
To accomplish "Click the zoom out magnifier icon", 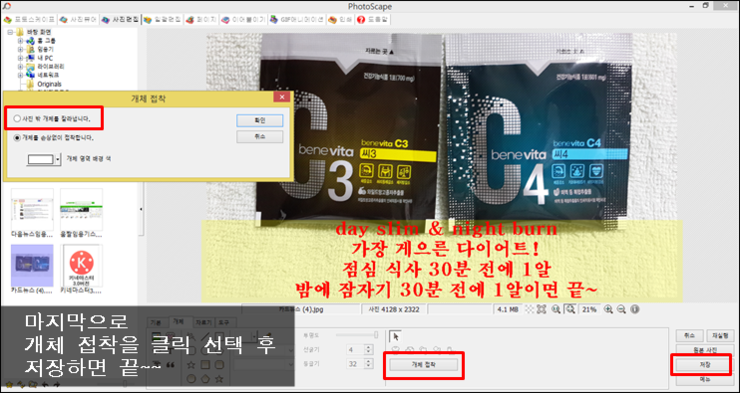I will pyautogui.click(x=622, y=309).
